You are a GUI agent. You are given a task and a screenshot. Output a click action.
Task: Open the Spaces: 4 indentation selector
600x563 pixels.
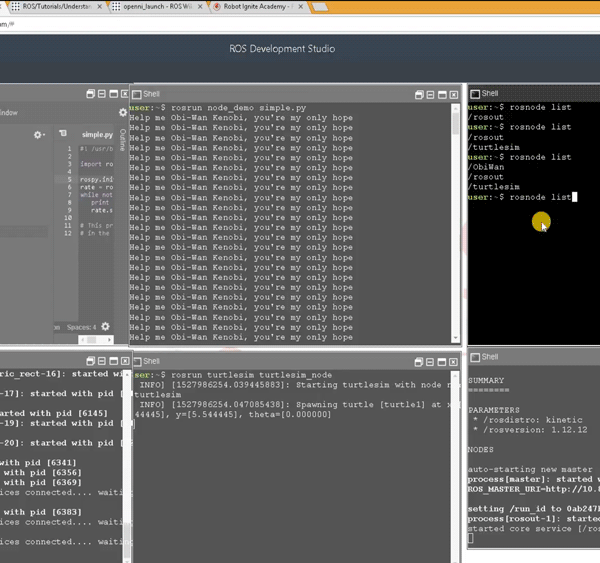click(81, 327)
